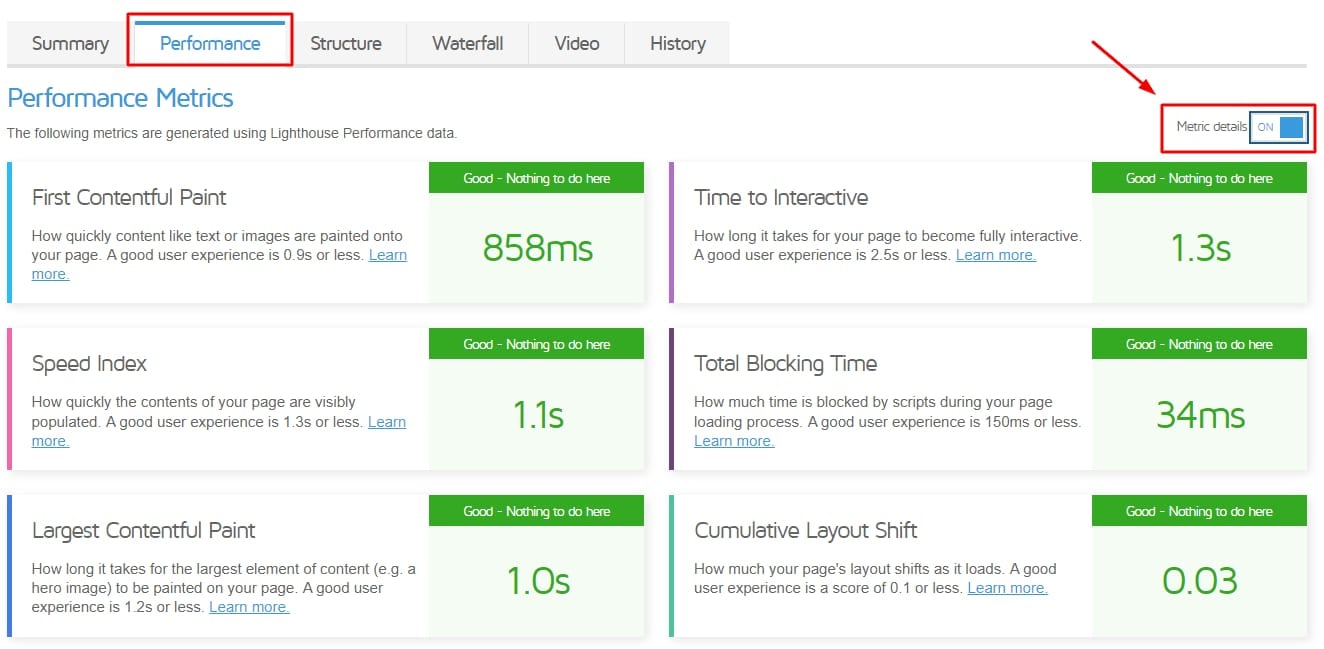Select the Performance tab
The image size is (1324, 649).
(x=210, y=44)
